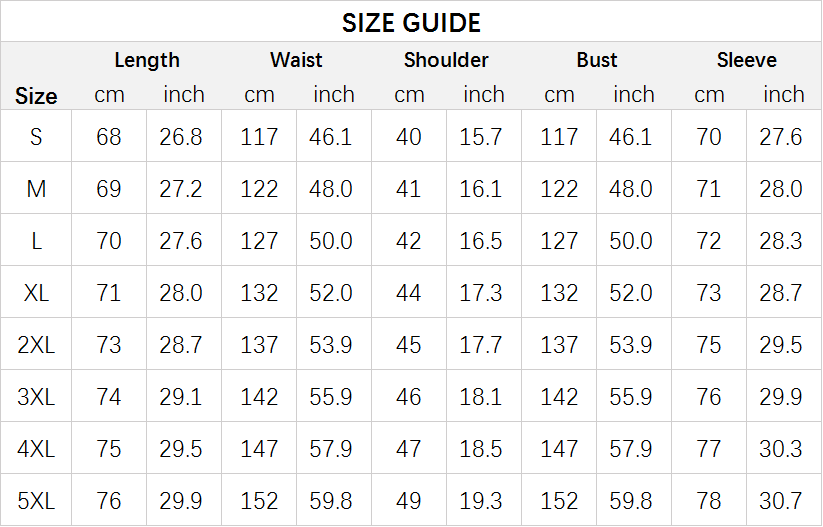Select the Shoulder column header
The image size is (823, 527).
tap(446, 60)
